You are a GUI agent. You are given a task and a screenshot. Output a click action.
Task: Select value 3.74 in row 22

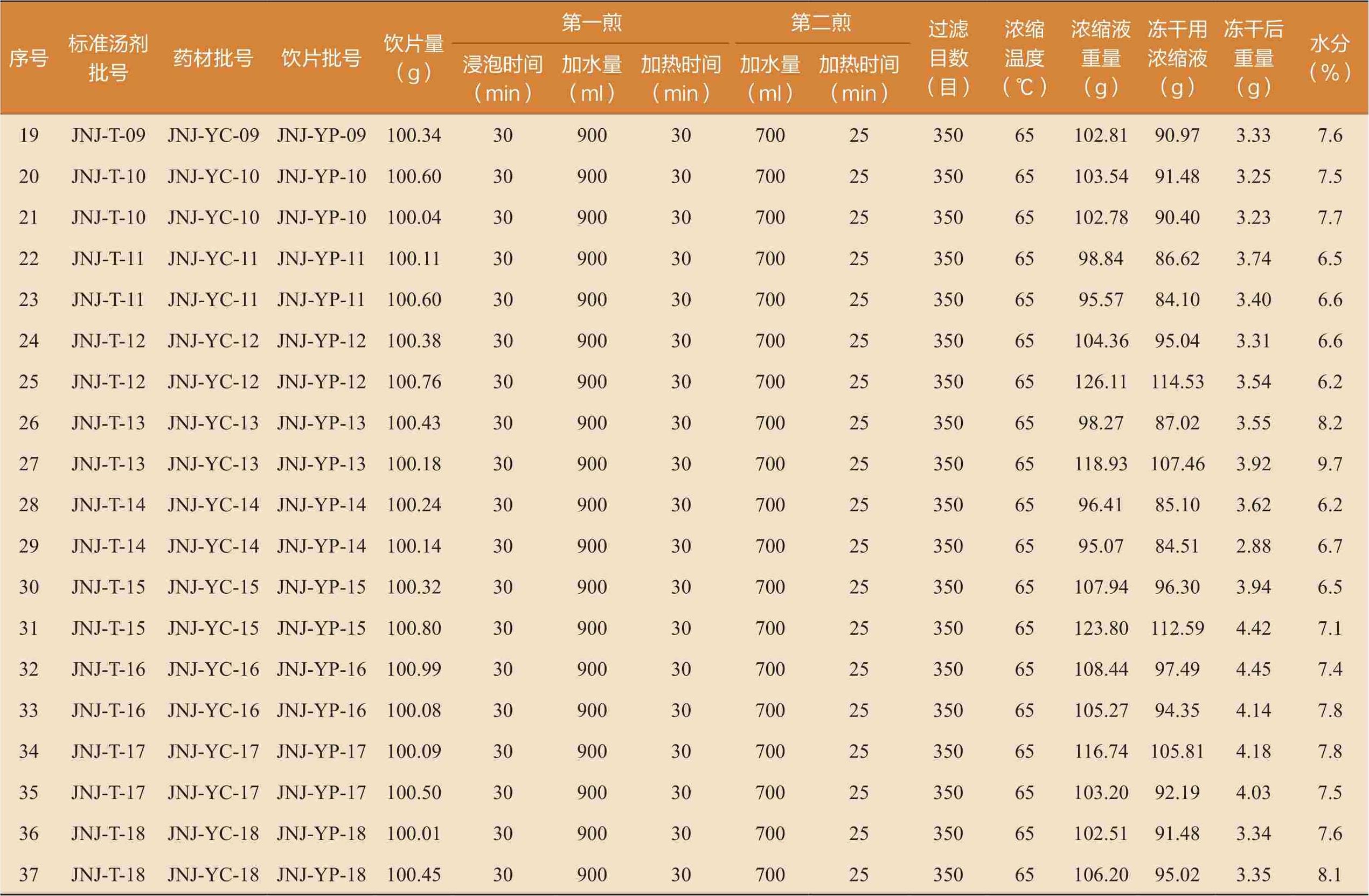pyautogui.click(x=1253, y=258)
